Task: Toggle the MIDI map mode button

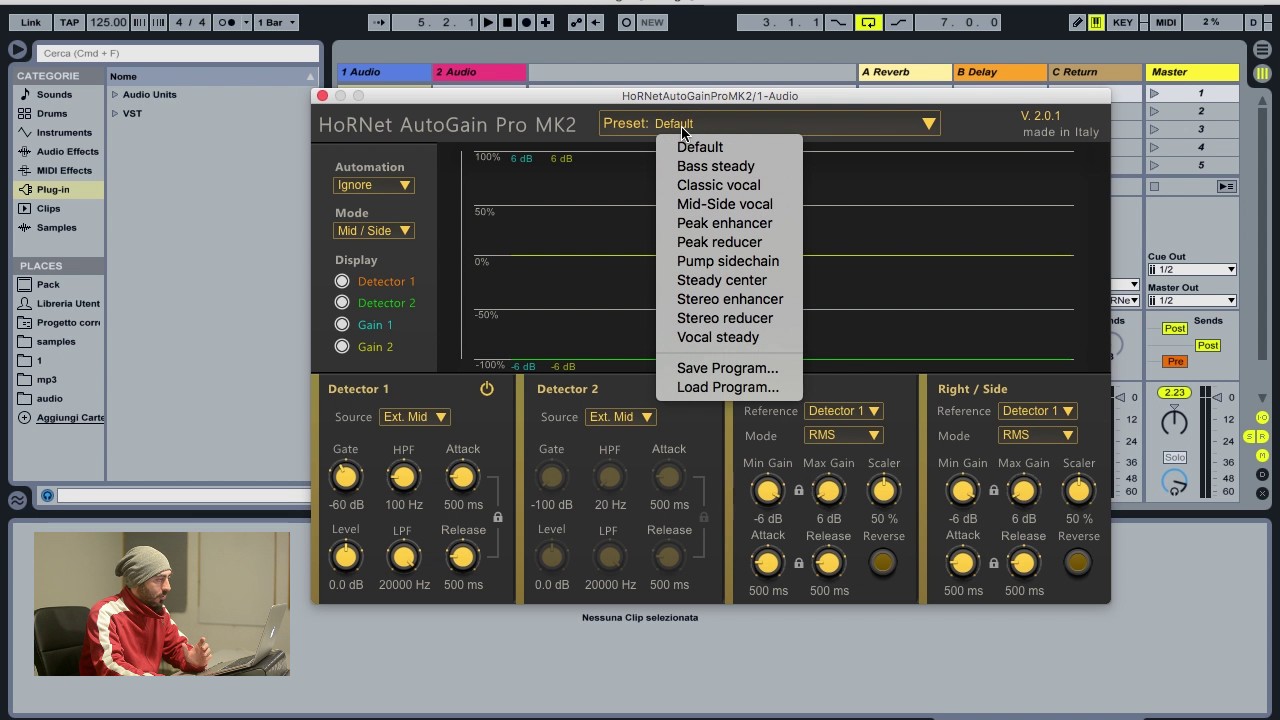Action: pos(1166,22)
